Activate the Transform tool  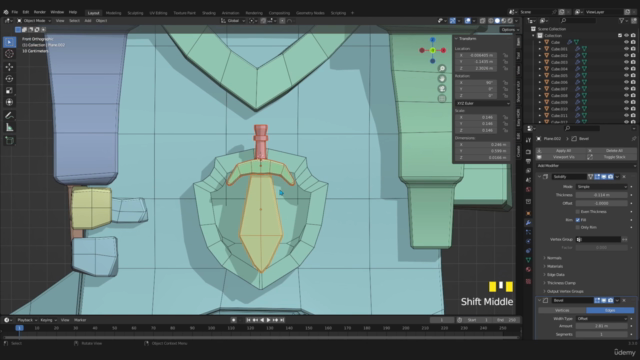pyautogui.click(x=9, y=102)
